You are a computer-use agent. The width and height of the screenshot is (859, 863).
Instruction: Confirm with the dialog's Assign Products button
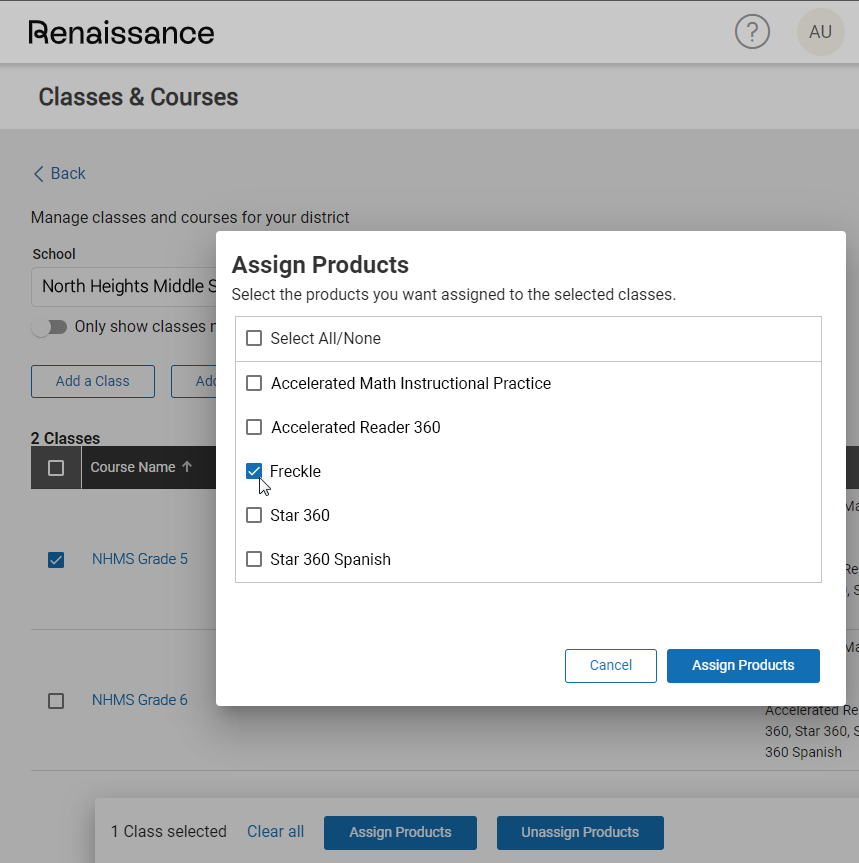(743, 665)
